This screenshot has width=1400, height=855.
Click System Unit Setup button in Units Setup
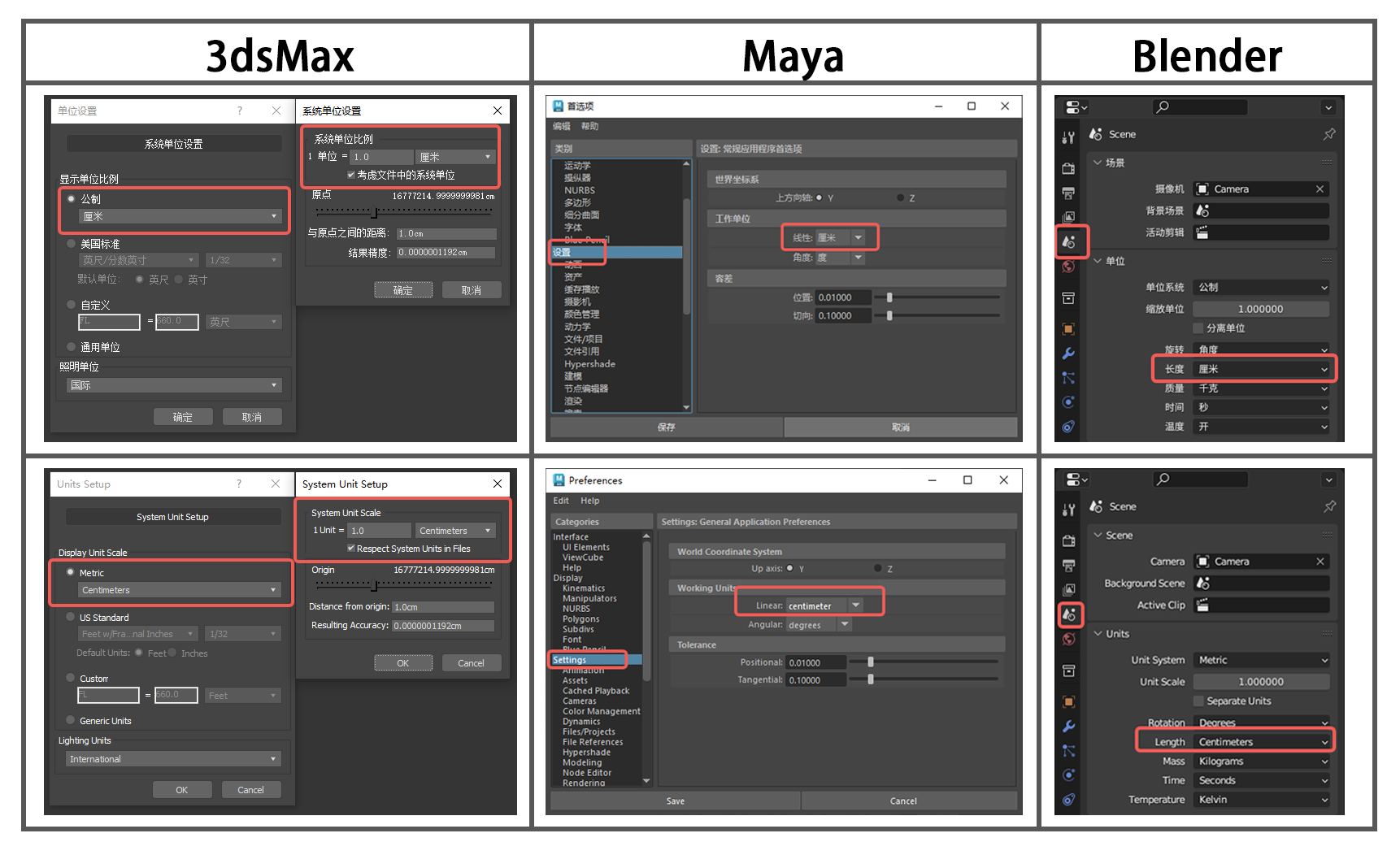tap(172, 517)
